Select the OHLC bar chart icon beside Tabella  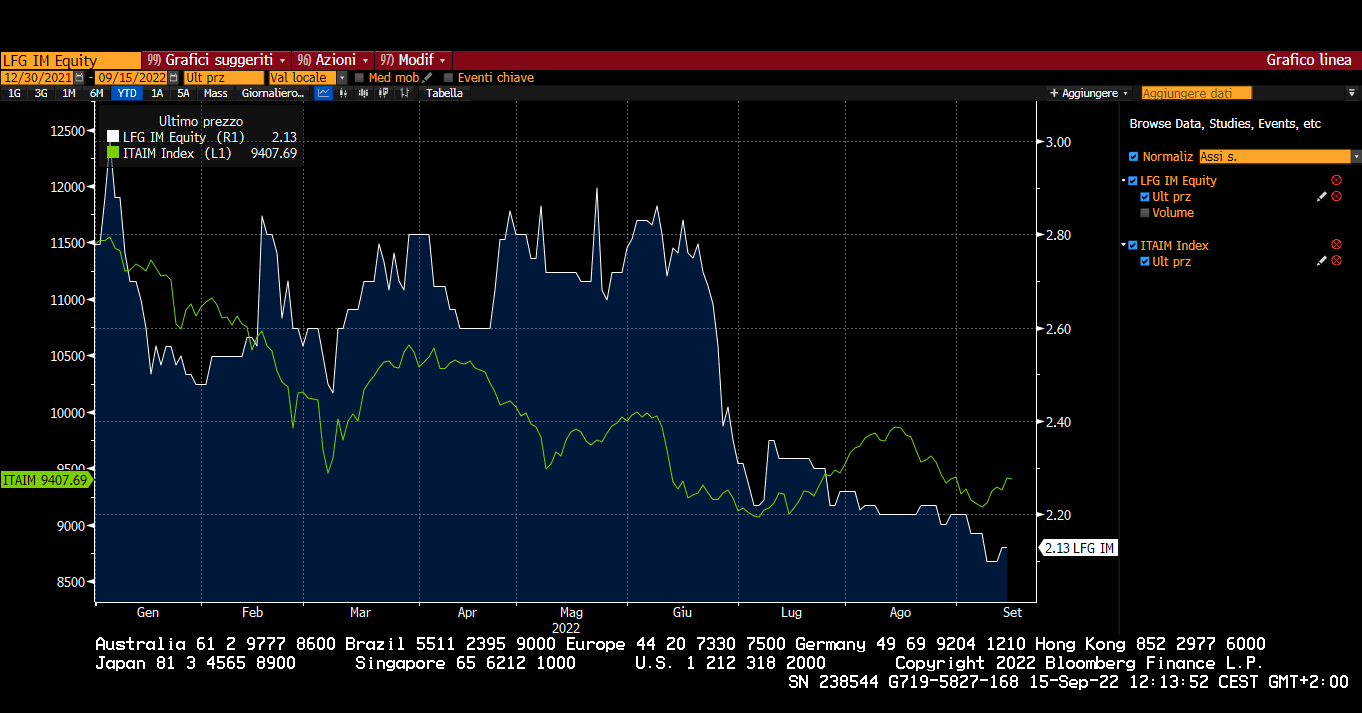(404, 93)
